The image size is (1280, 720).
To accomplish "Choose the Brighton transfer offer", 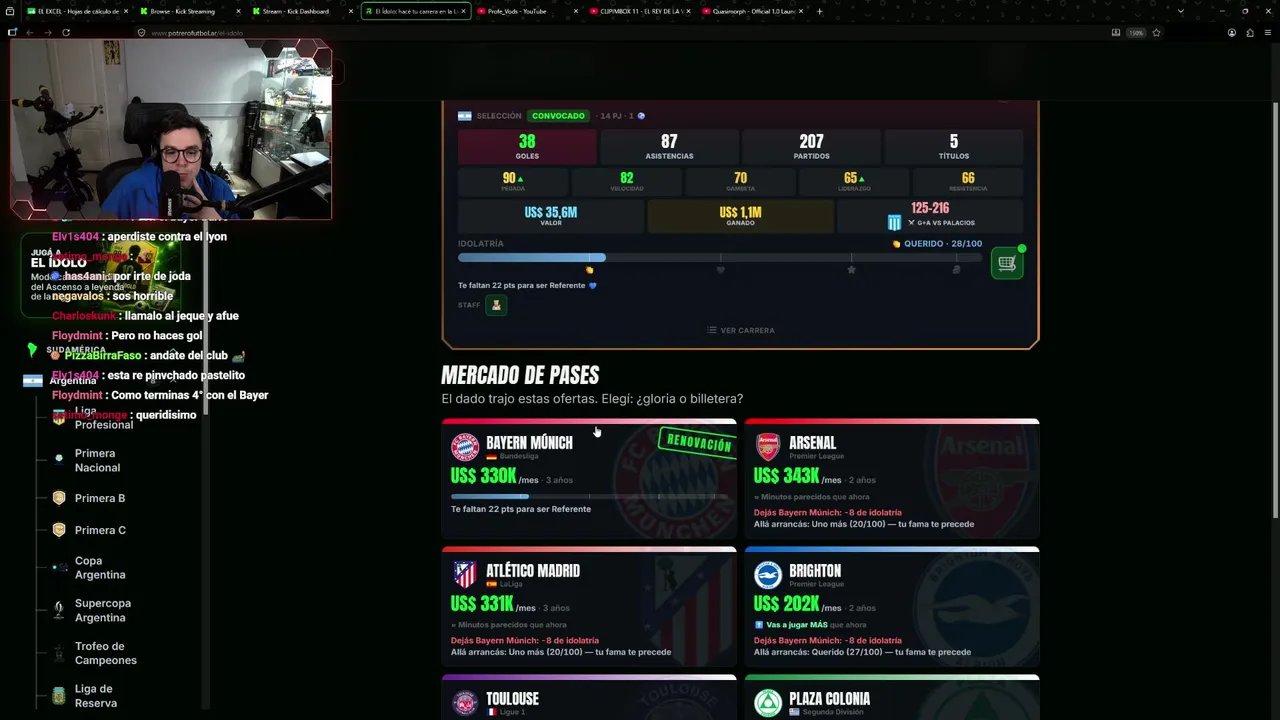I will pyautogui.click(x=892, y=607).
